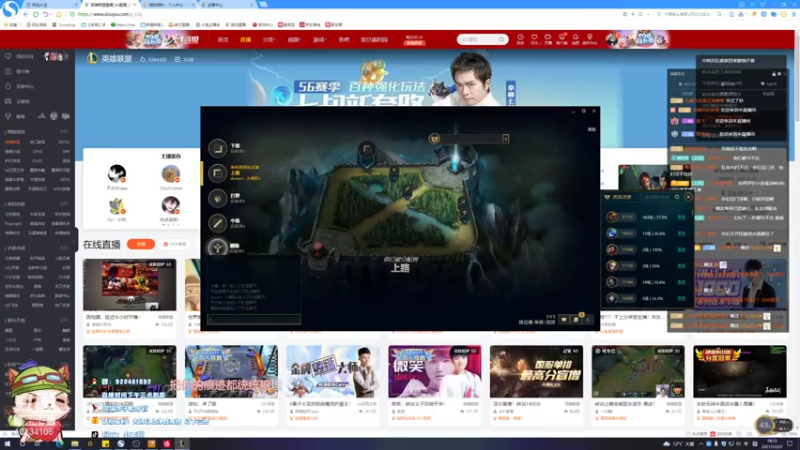Expand the 游戏 dropdown in Douyu navigation
The width and height of the screenshot is (800, 450).
[320, 40]
